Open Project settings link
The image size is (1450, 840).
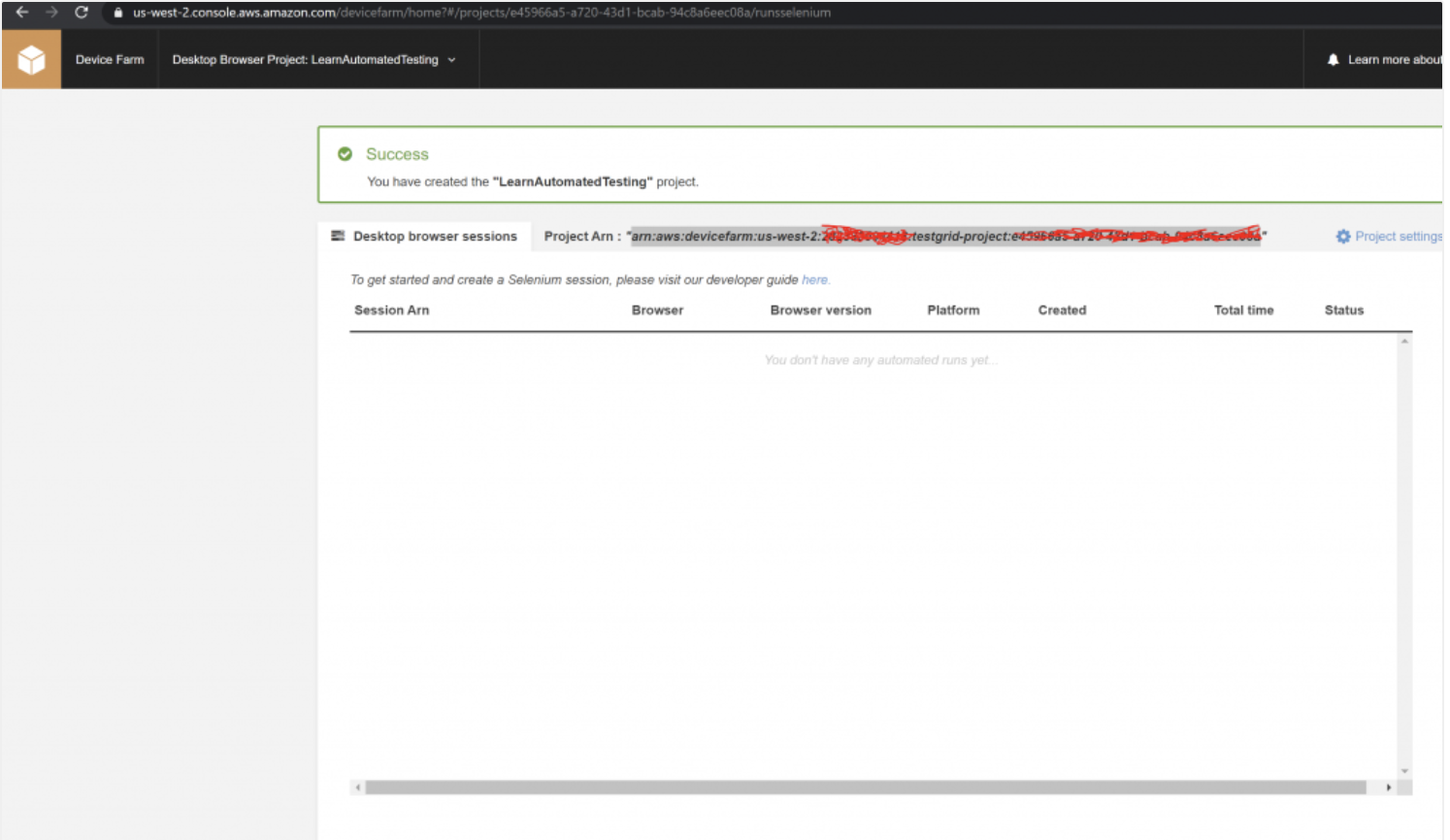(x=1399, y=236)
